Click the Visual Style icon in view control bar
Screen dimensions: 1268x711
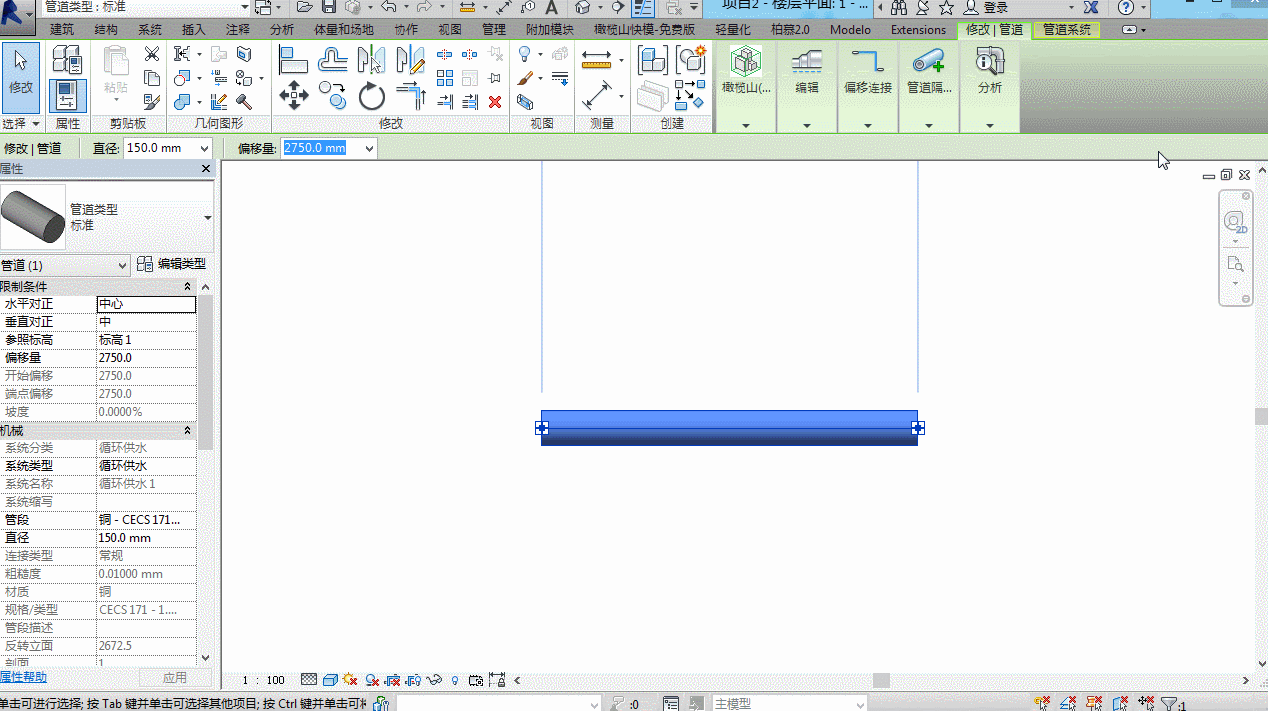(x=330, y=680)
